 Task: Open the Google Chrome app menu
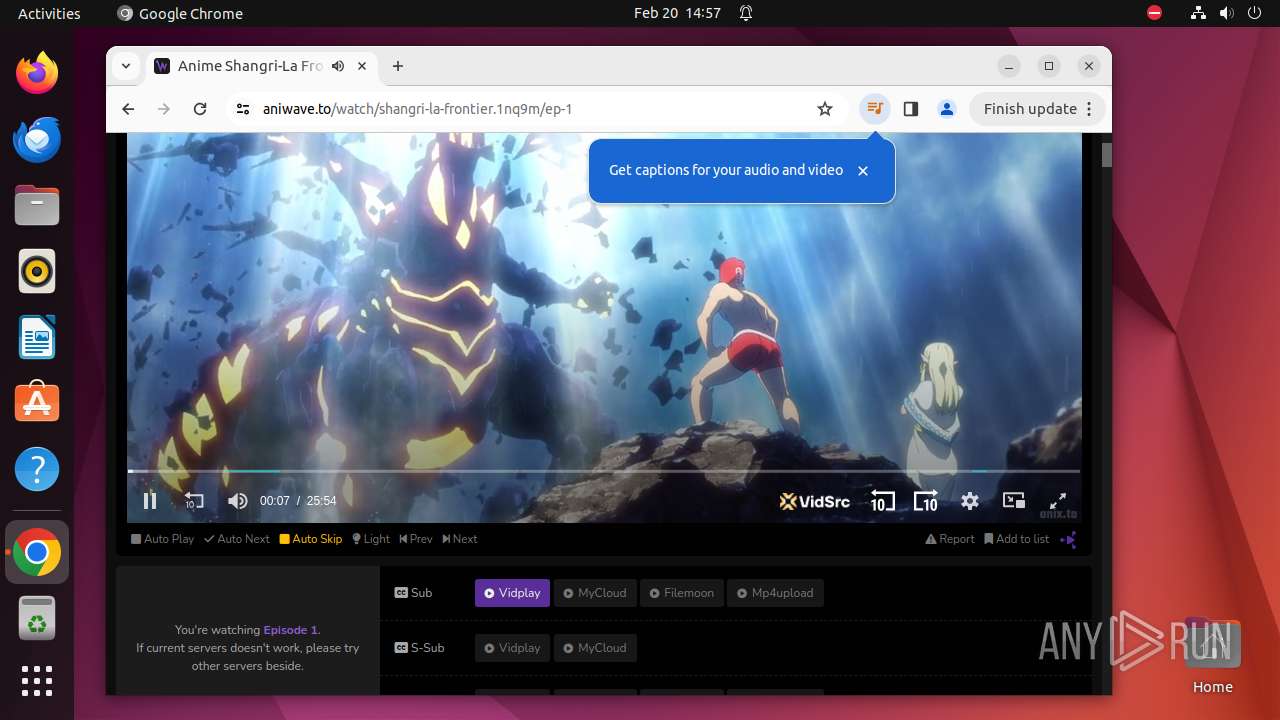(x=180, y=13)
